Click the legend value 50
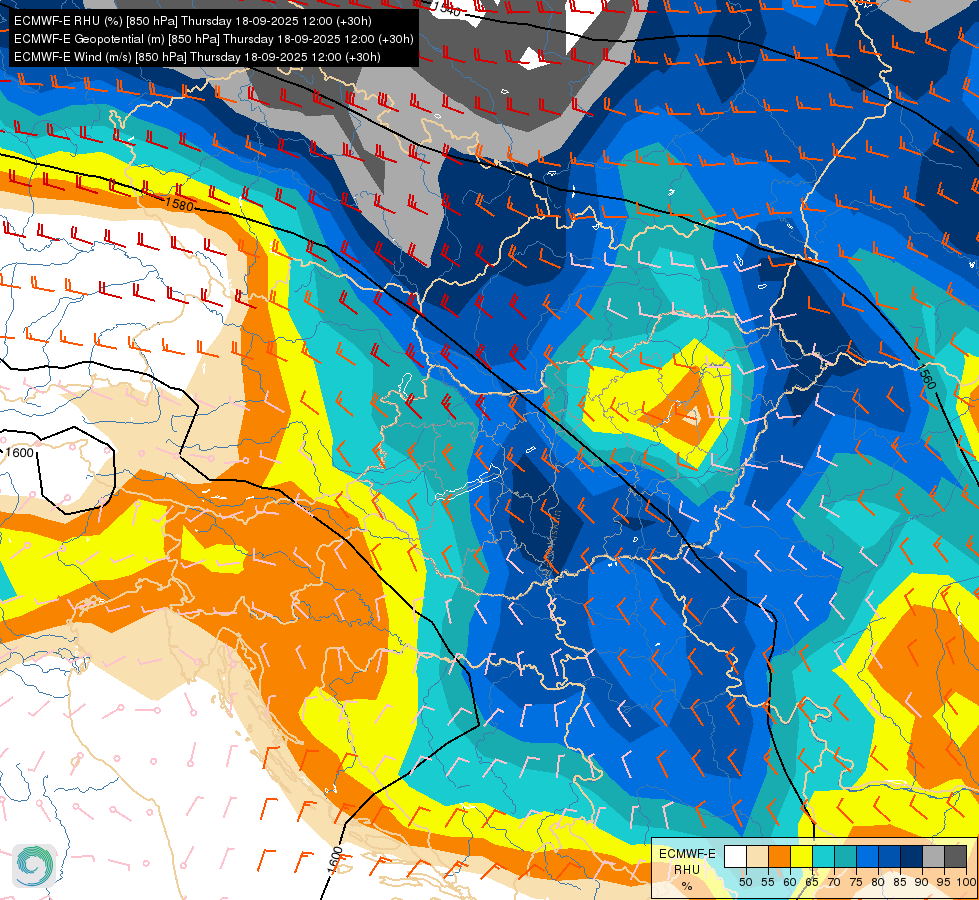 [x=746, y=882]
